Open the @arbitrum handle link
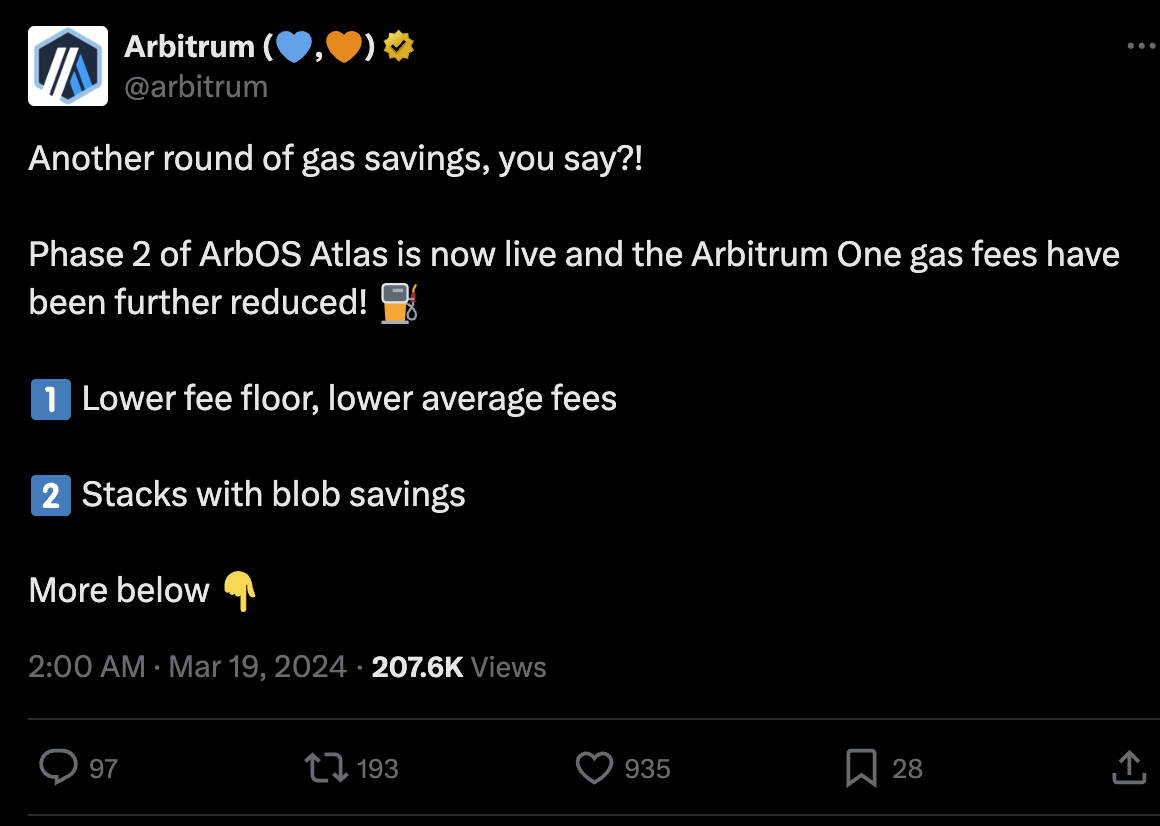The image size is (1160, 826). (x=196, y=87)
